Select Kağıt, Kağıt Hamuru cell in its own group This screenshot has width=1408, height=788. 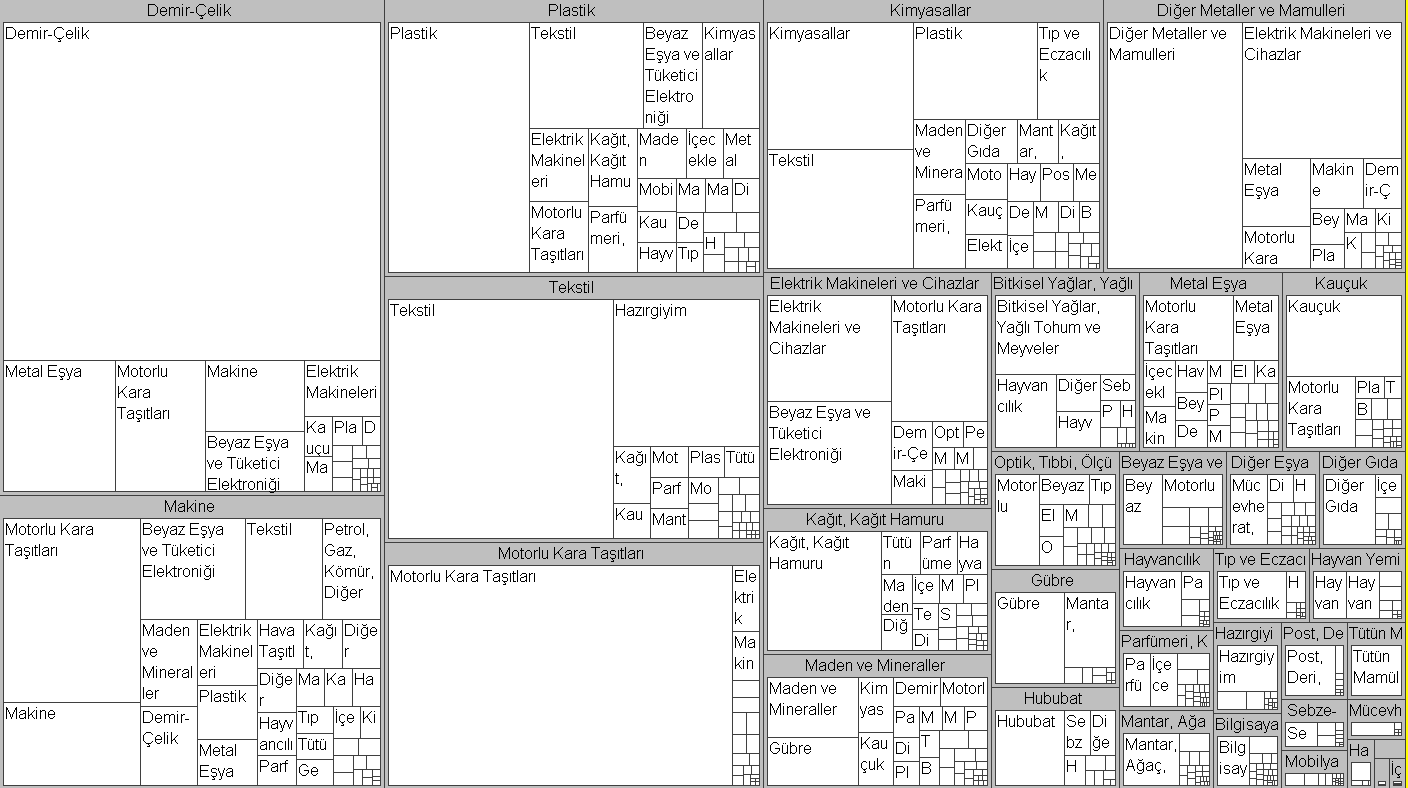823,590
